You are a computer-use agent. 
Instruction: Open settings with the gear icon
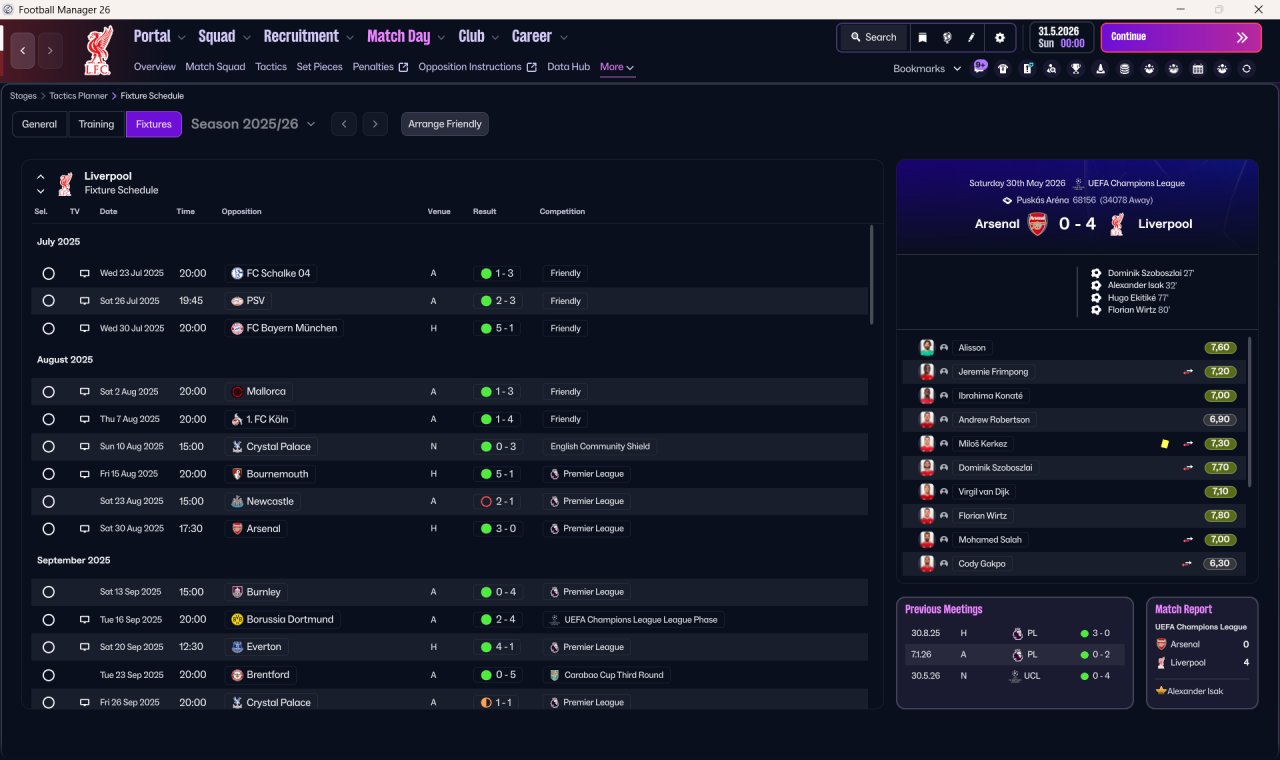coord(1000,37)
